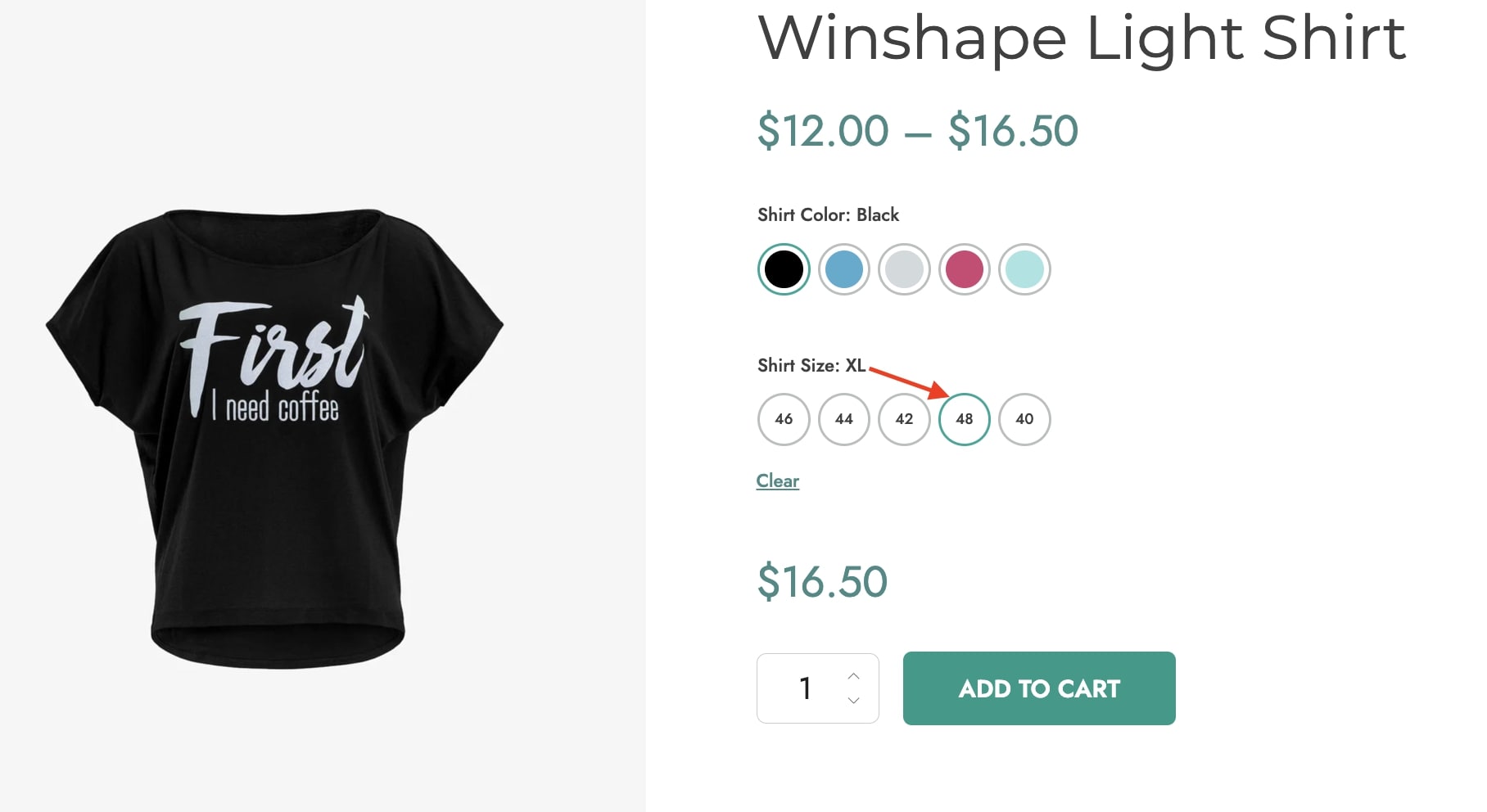Screen dimensions: 1487x812
Task: Select shirt size 44
Action: click(x=844, y=419)
